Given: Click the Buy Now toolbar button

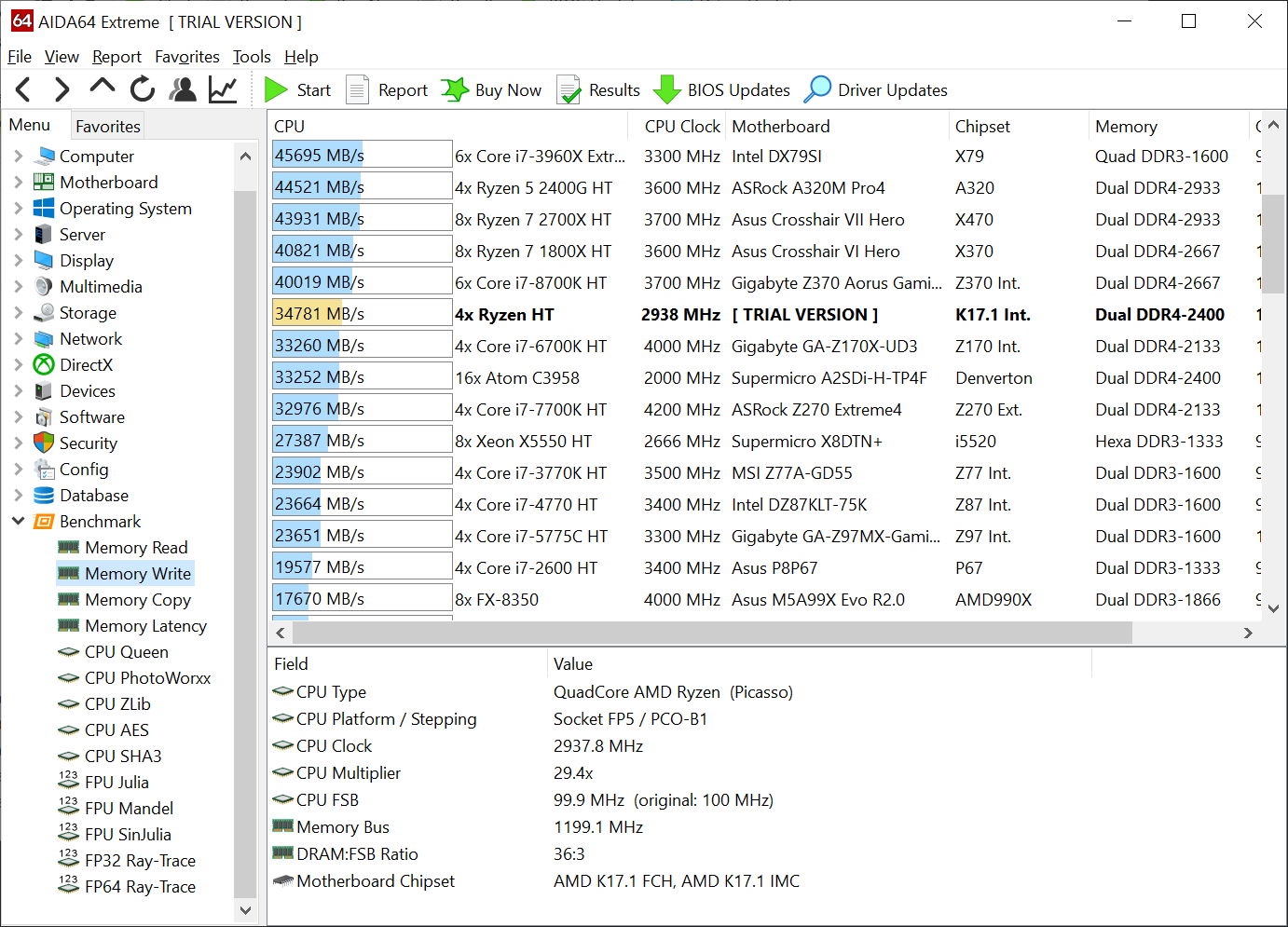Looking at the screenshot, I should tap(491, 89).
